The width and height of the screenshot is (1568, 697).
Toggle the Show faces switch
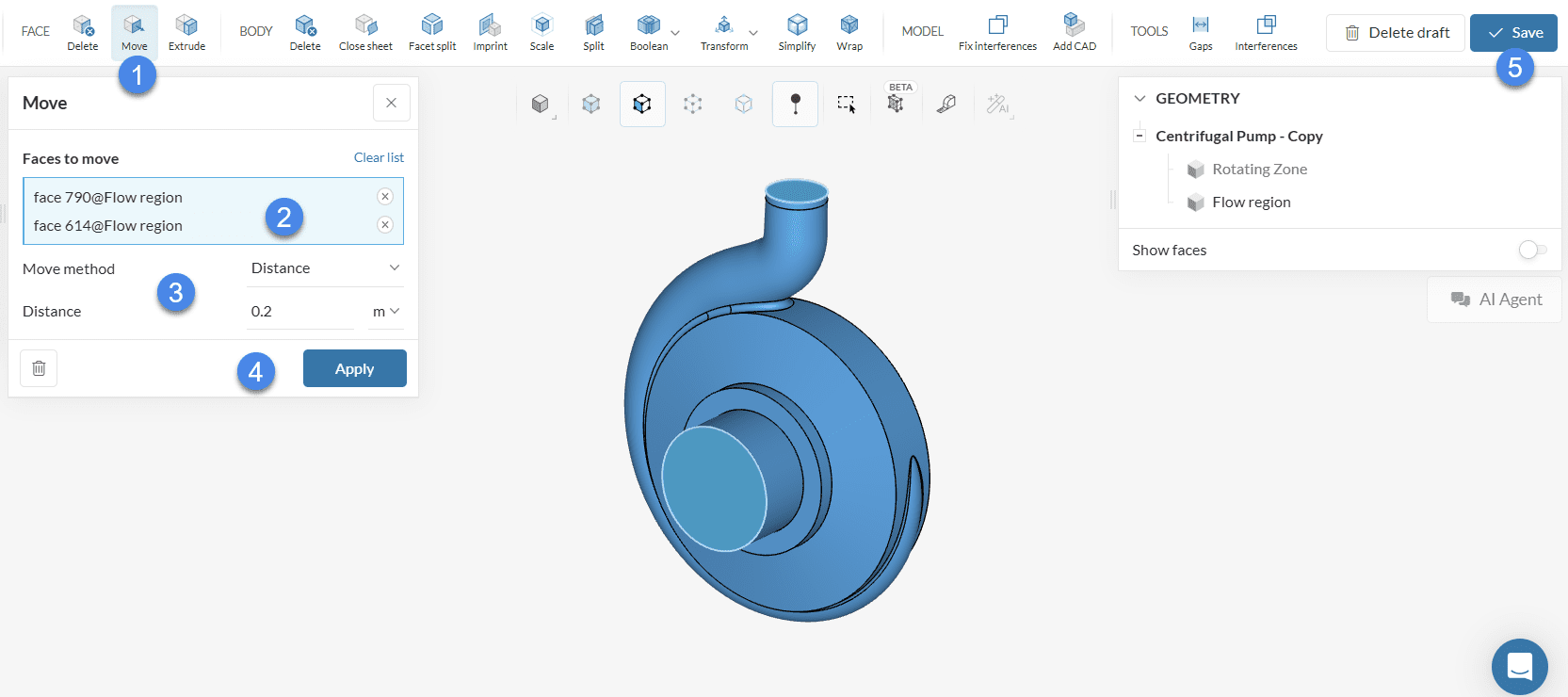1531,250
